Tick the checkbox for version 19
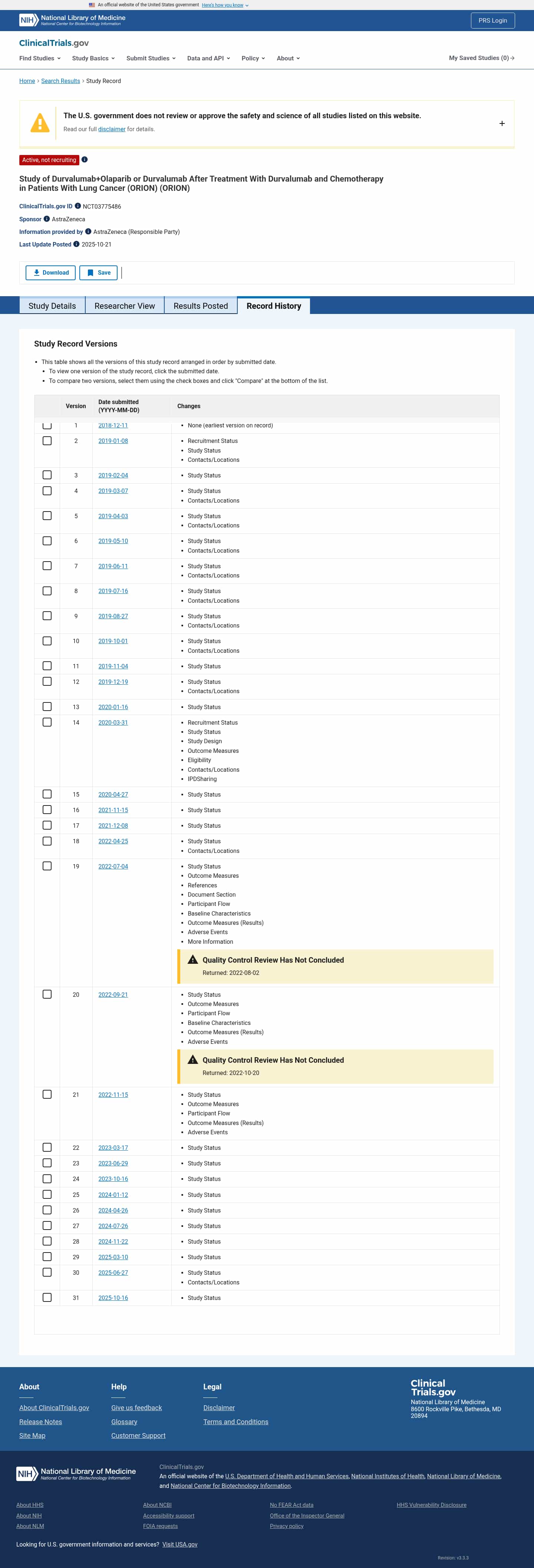The height and width of the screenshot is (1568, 534). click(47, 866)
